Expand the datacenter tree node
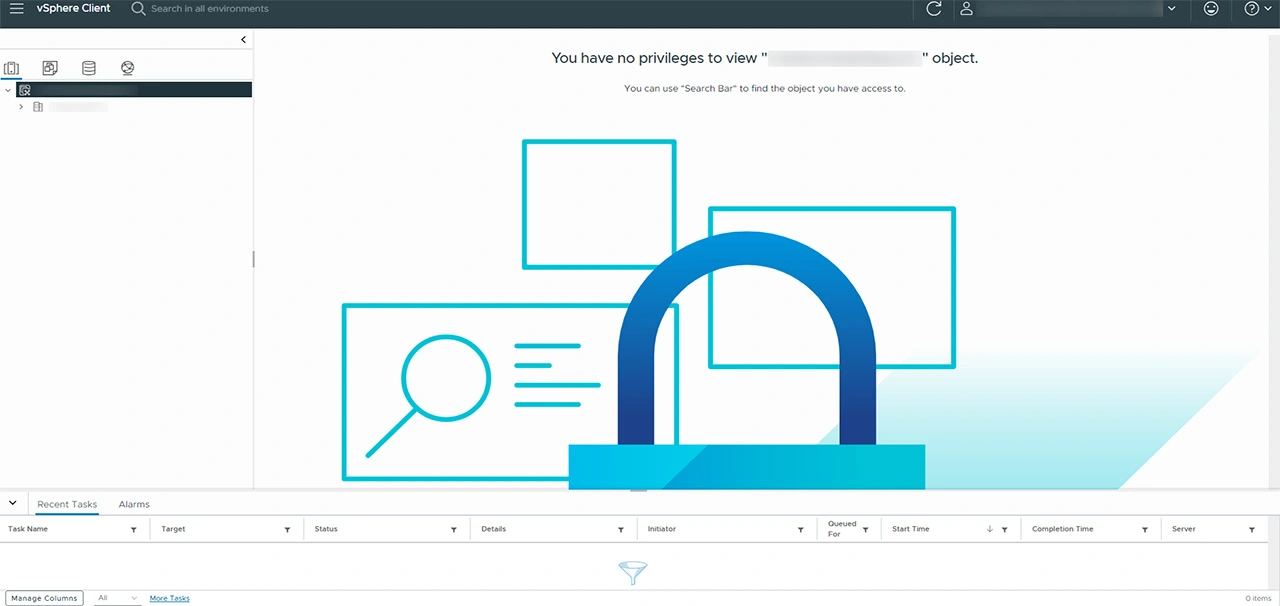1280x606 pixels. (x=21, y=107)
